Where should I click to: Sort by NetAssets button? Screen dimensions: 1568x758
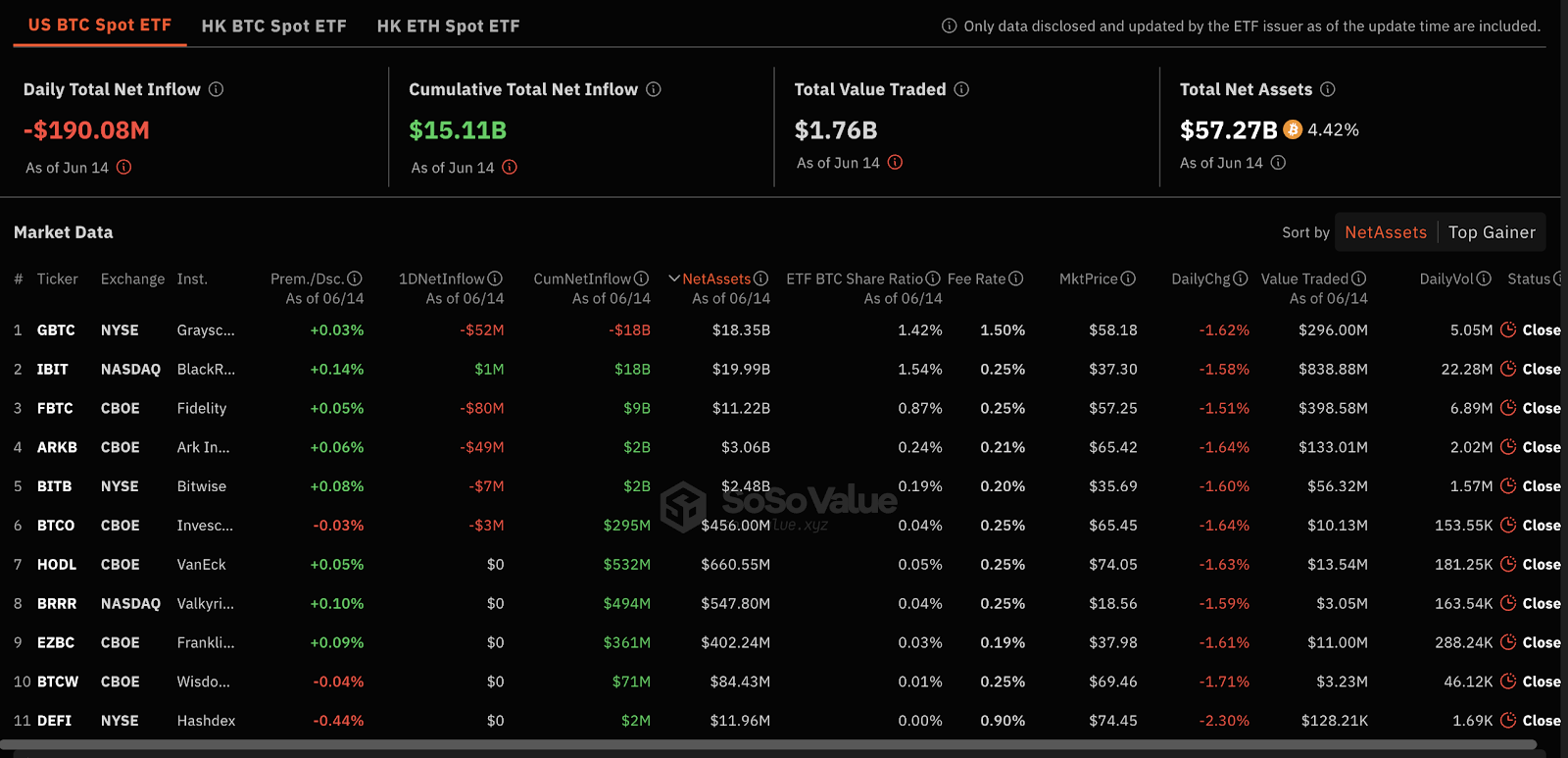tap(1386, 232)
